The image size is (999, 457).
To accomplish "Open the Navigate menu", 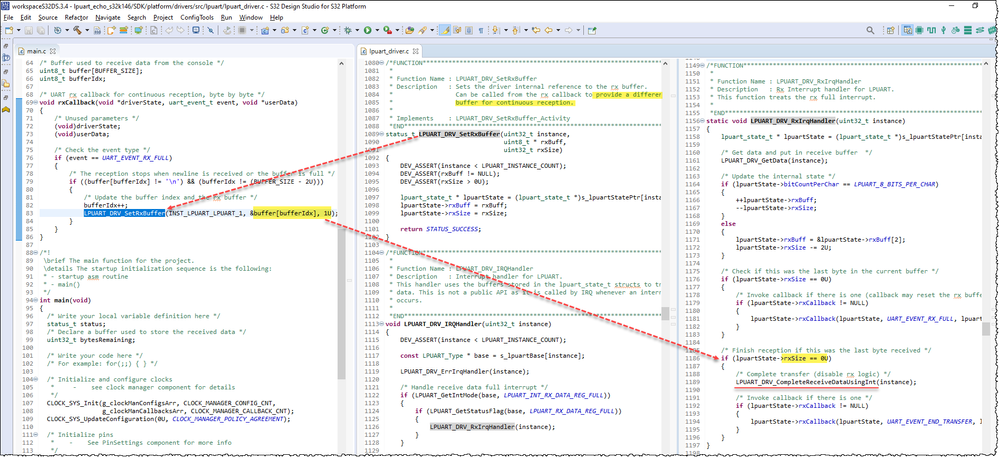I will click(108, 17).
